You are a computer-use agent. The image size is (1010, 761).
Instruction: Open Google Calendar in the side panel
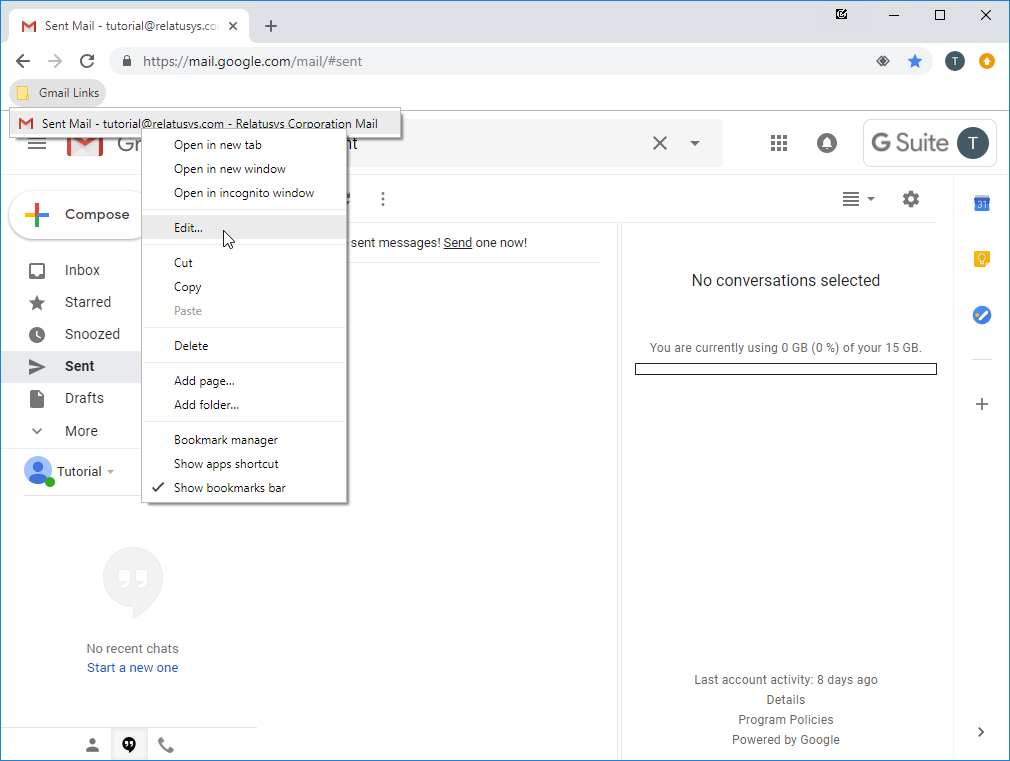(x=981, y=203)
